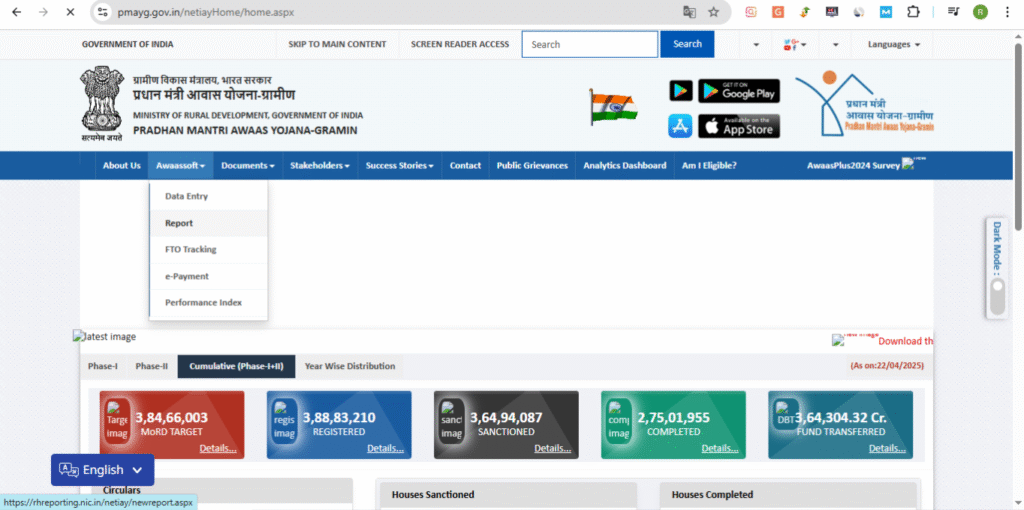The width and height of the screenshot is (1024, 510).
Task: Switch to Year Wise Distribution tab
Action: pyautogui.click(x=350, y=366)
